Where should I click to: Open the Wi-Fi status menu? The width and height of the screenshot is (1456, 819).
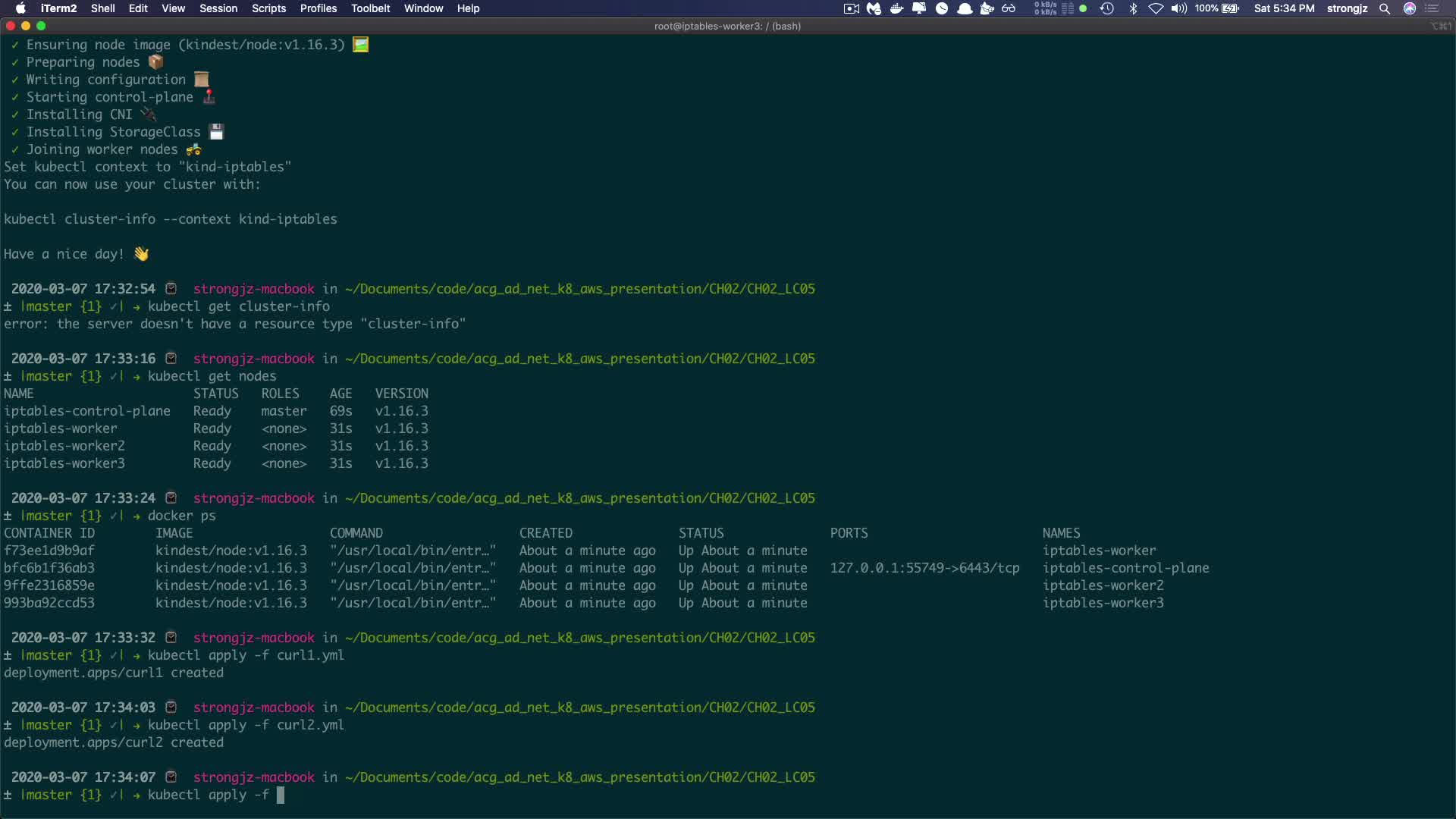1156,8
